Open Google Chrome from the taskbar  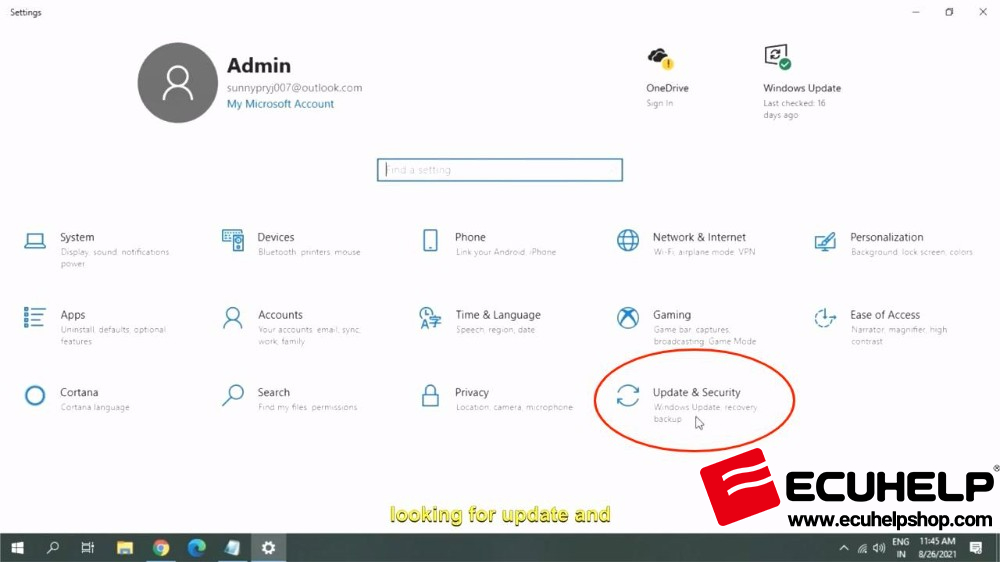tap(161, 547)
